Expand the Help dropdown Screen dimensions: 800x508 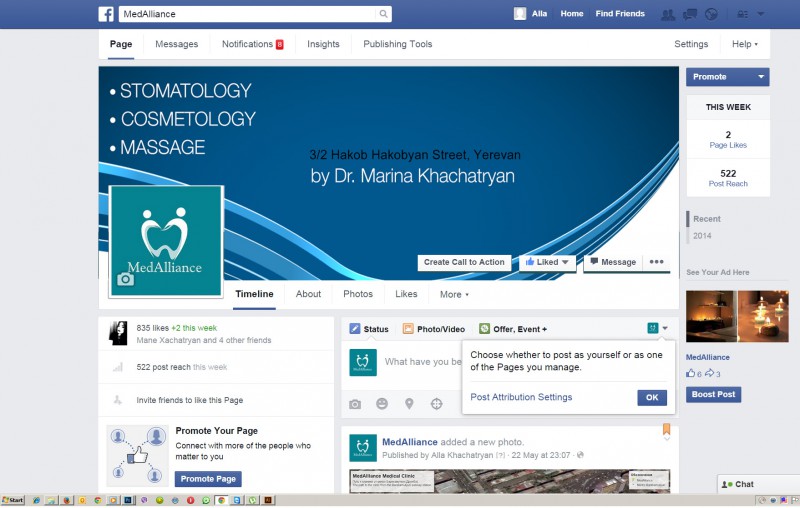(744, 44)
